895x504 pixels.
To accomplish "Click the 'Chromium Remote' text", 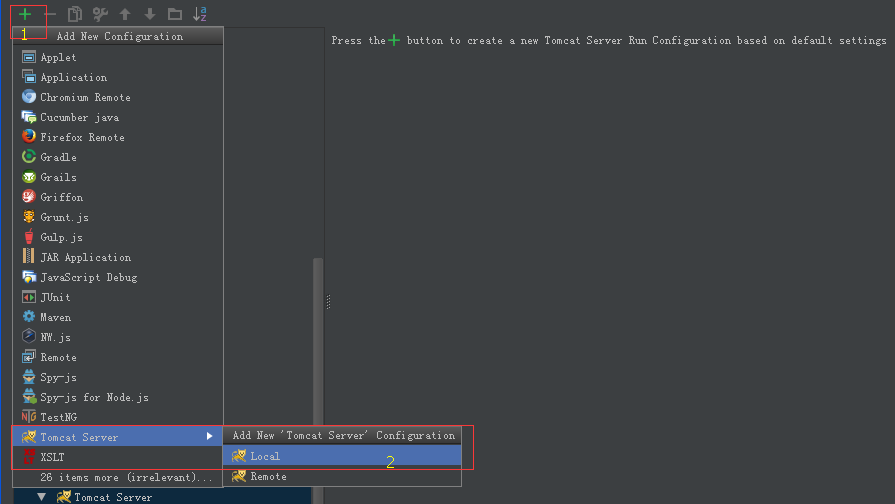I will tap(85, 97).
